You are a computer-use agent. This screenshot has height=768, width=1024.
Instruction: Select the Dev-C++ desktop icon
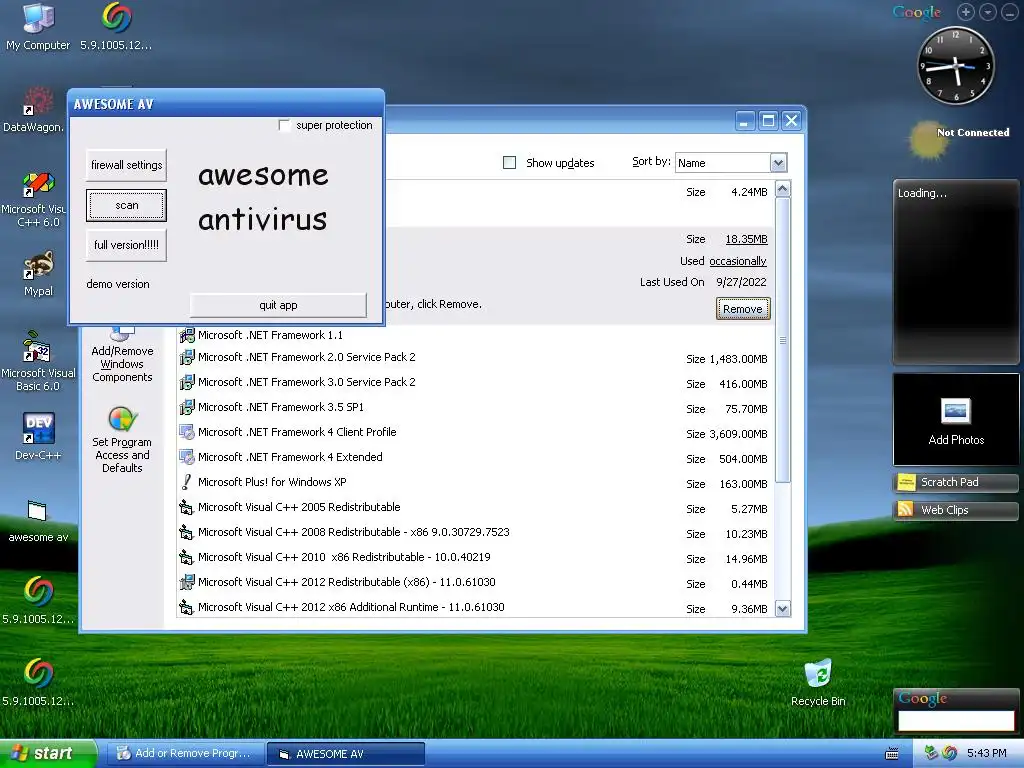point(38,436)
